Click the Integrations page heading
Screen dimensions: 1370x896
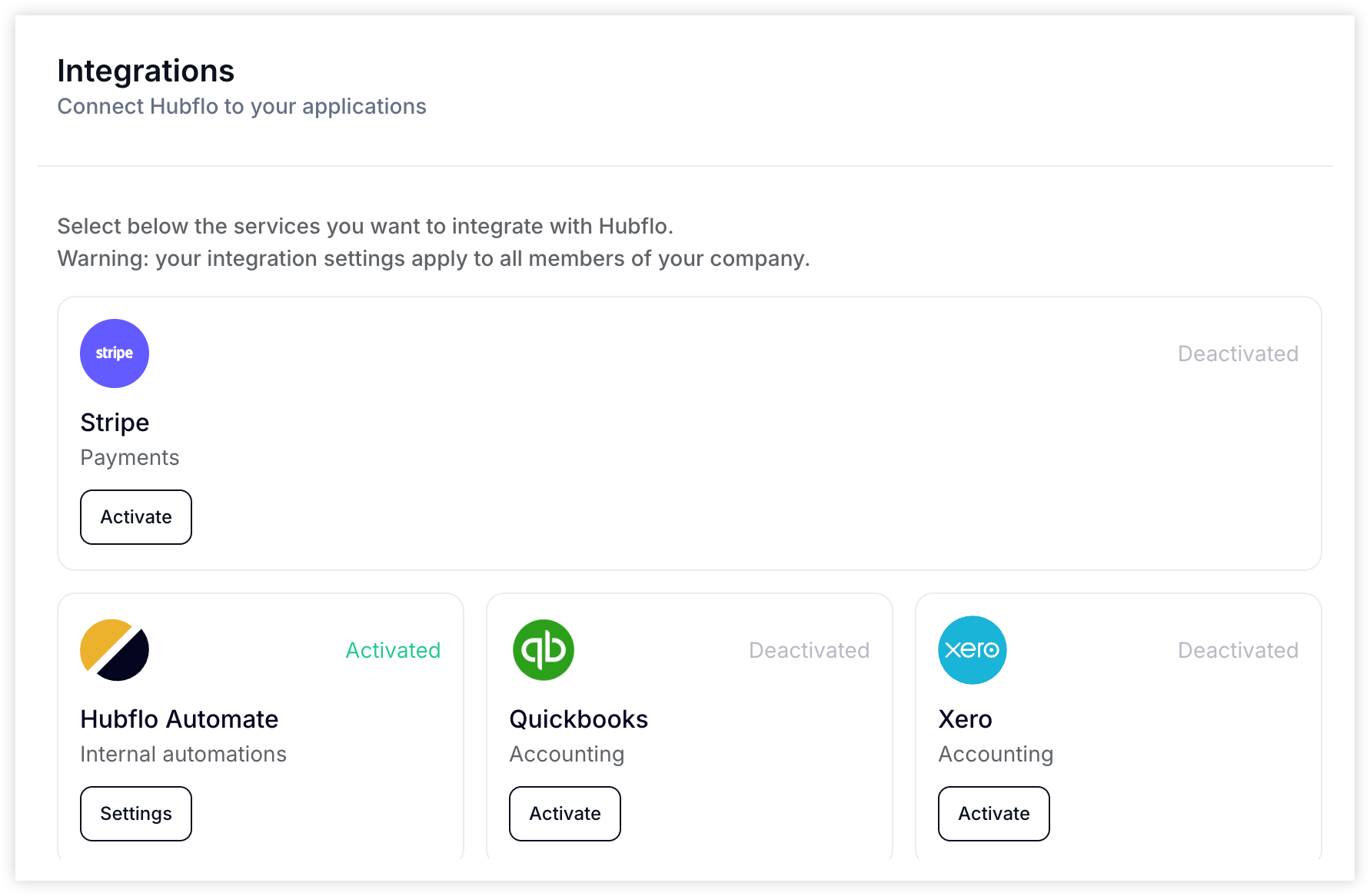coord(145,71)
